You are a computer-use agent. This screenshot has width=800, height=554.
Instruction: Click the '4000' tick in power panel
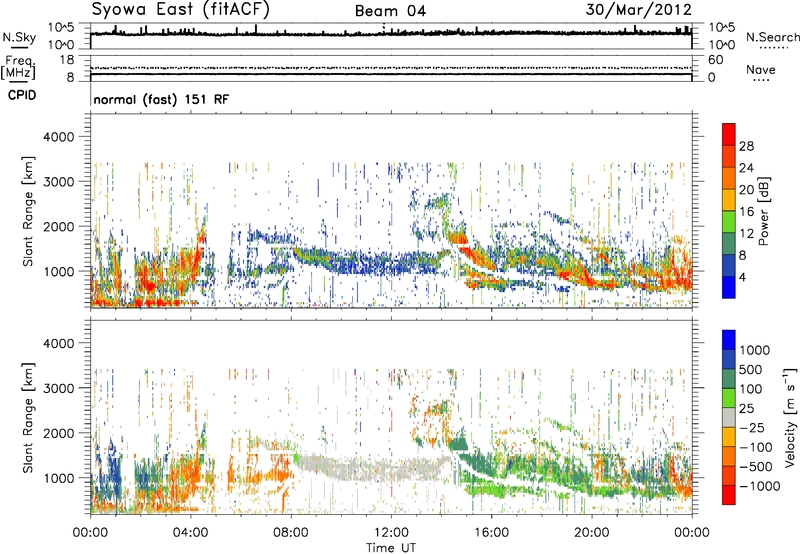(x=59, y=137)
